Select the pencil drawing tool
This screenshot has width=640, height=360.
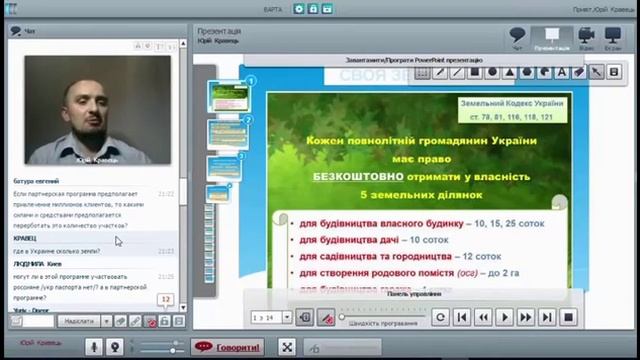pyautogui.click(x=440, y=73)
